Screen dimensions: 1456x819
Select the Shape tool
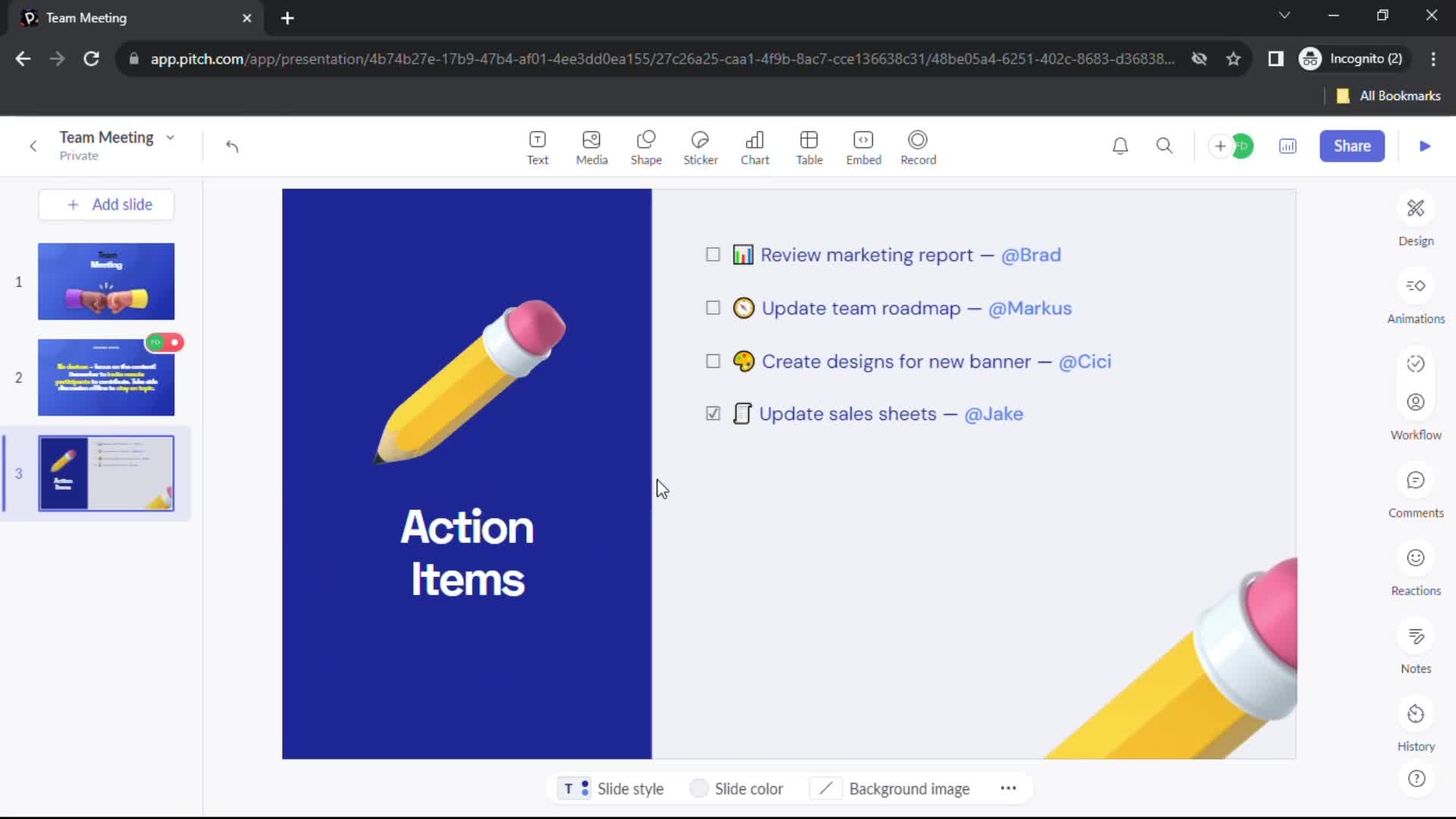tap(646, 146)
